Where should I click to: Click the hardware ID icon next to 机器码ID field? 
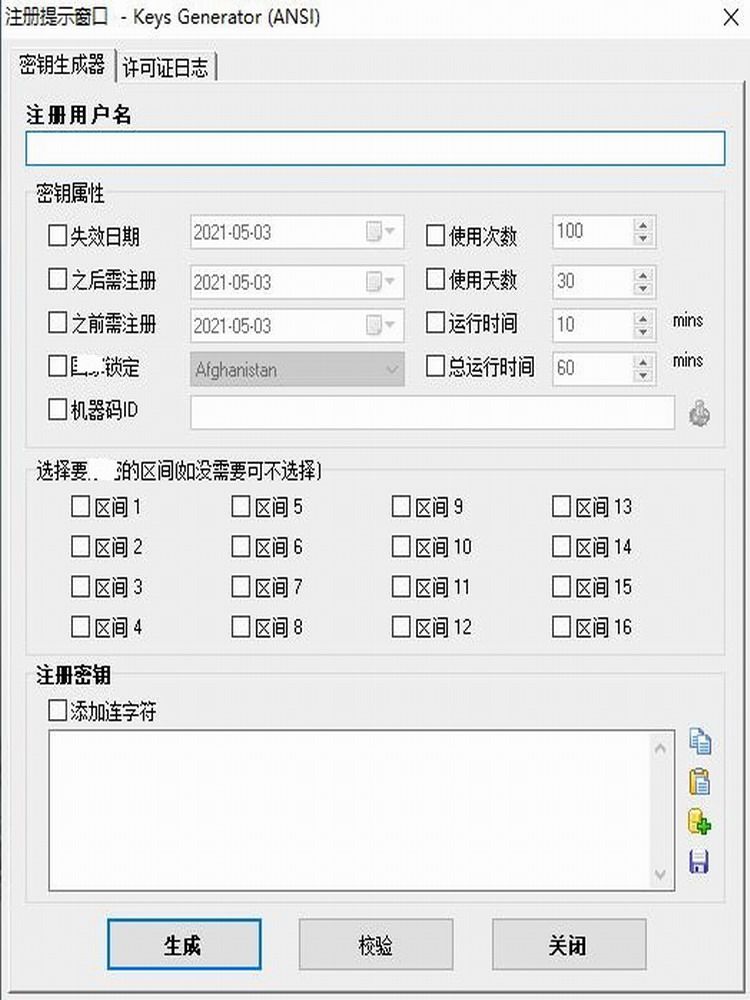[700, 413]
